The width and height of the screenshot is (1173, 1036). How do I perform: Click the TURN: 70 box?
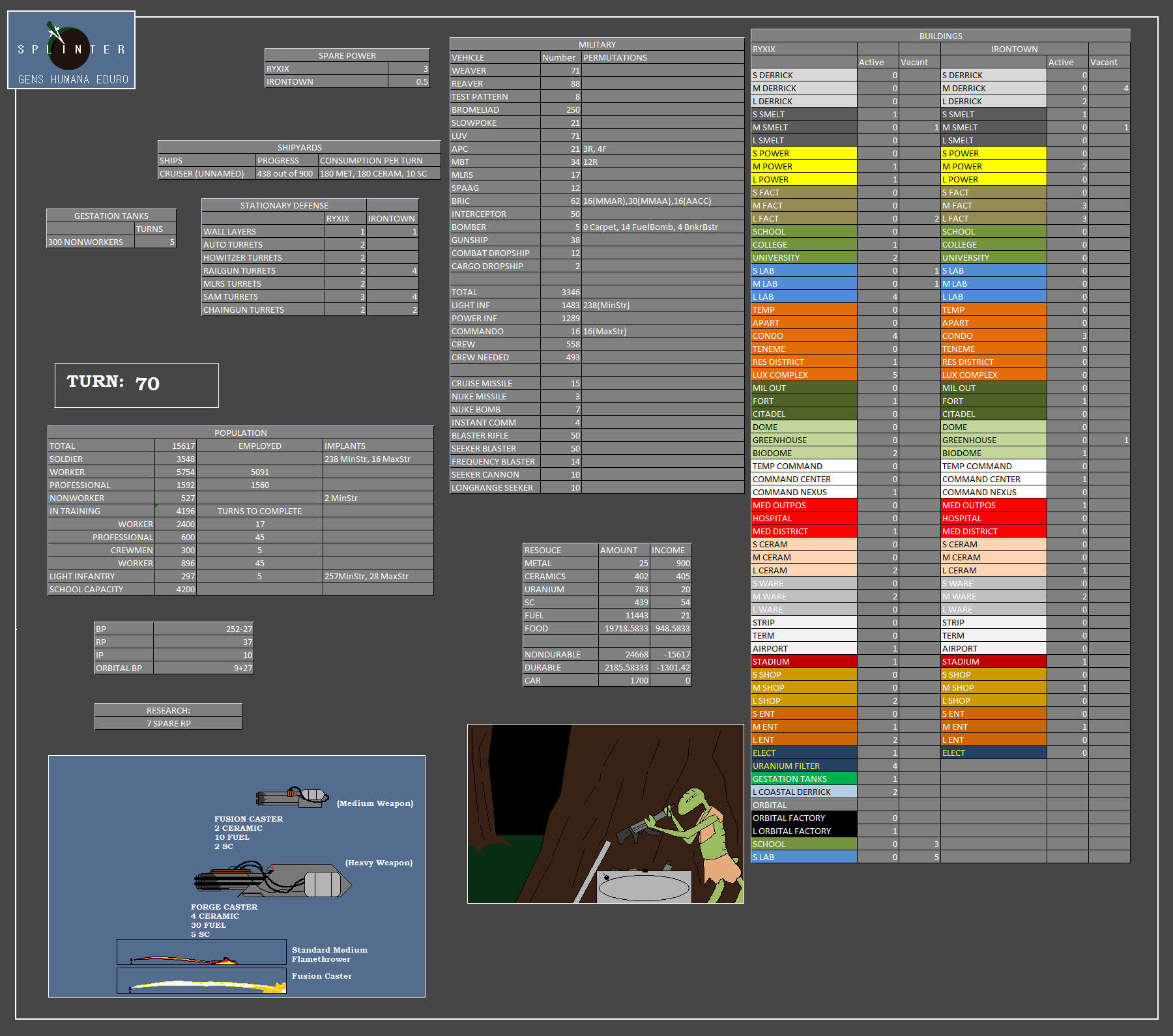tap(137, 385)
